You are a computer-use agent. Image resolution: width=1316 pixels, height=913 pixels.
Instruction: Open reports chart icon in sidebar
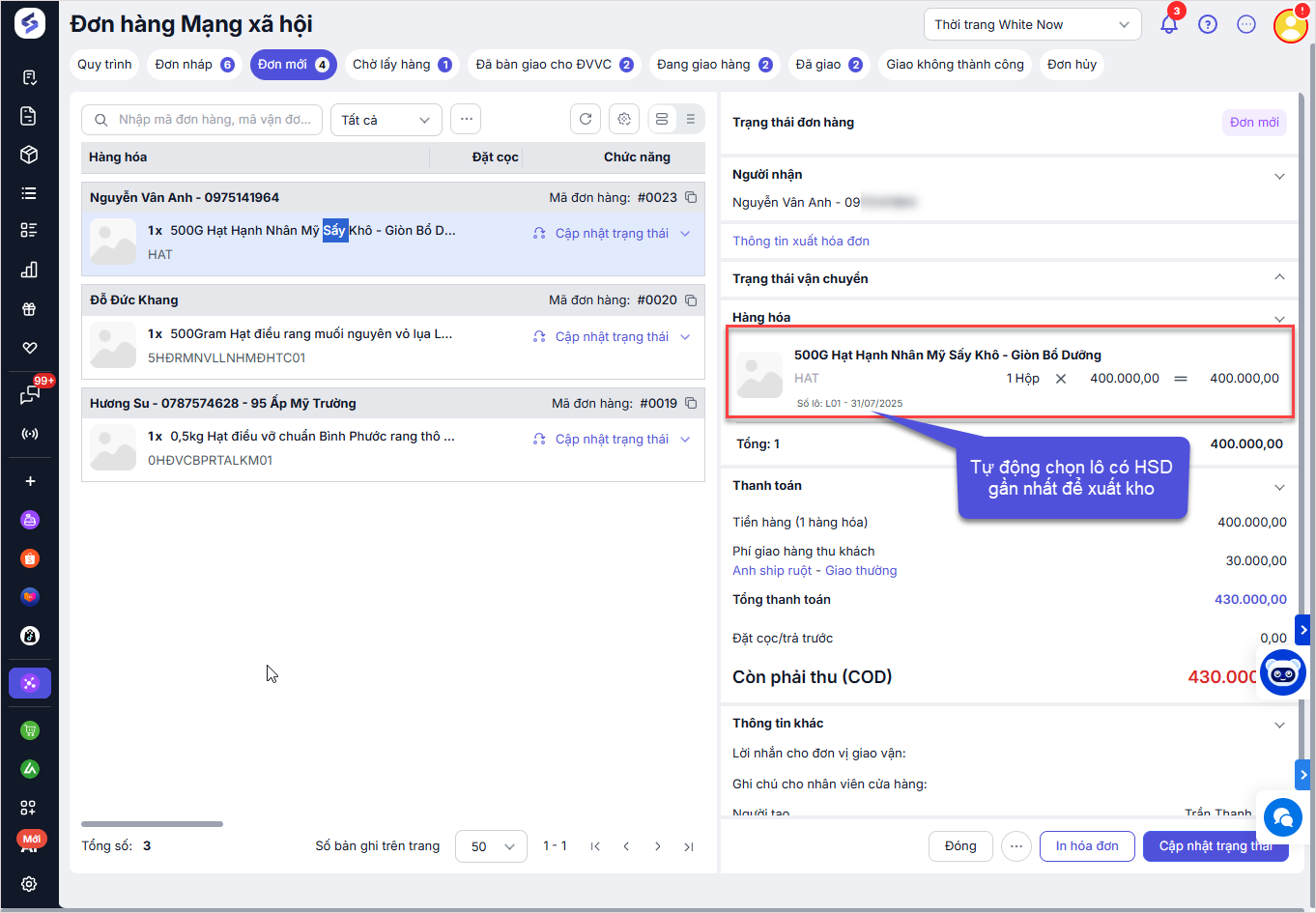point(29,270)
